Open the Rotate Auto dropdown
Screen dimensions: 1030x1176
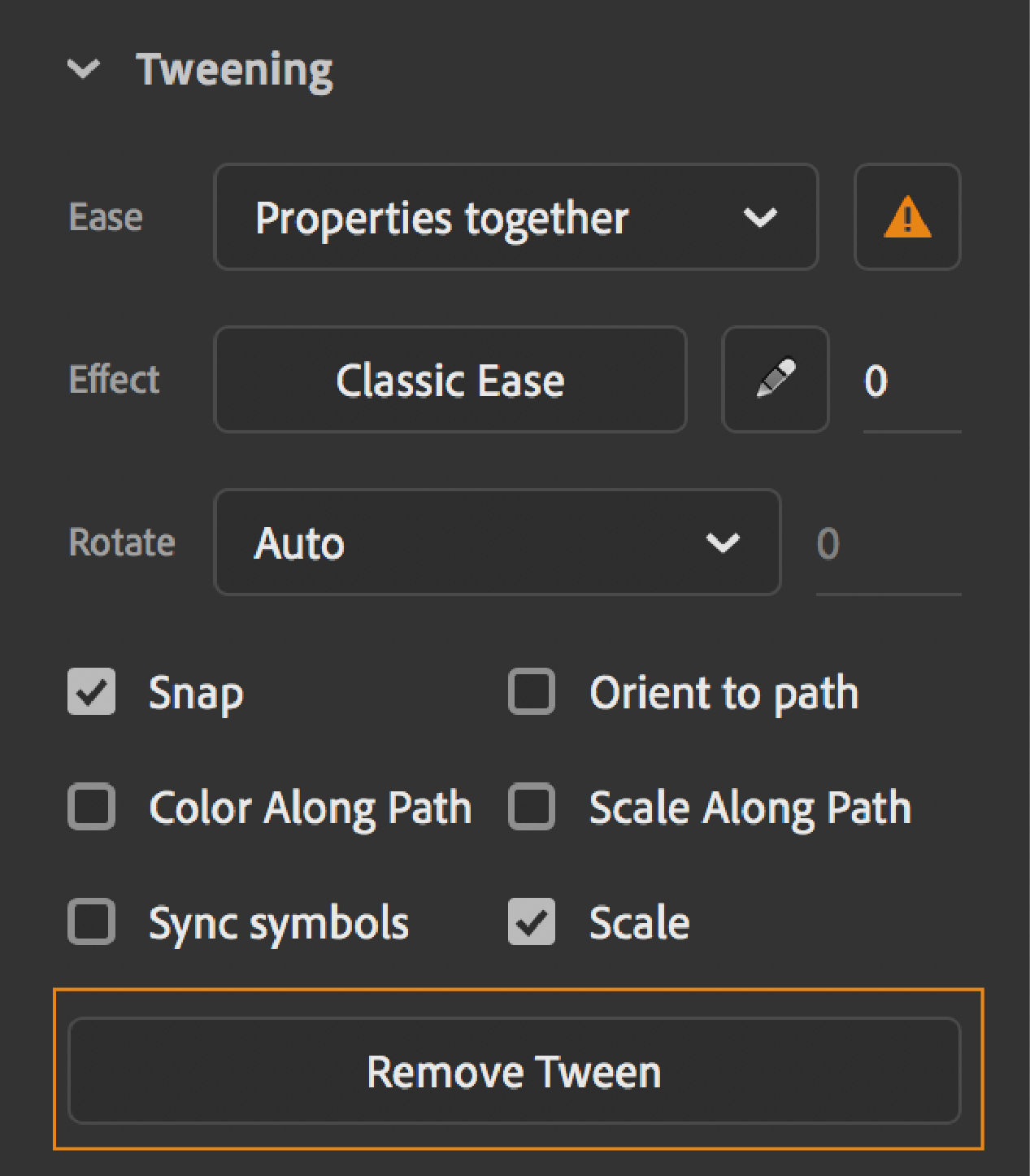497,542
